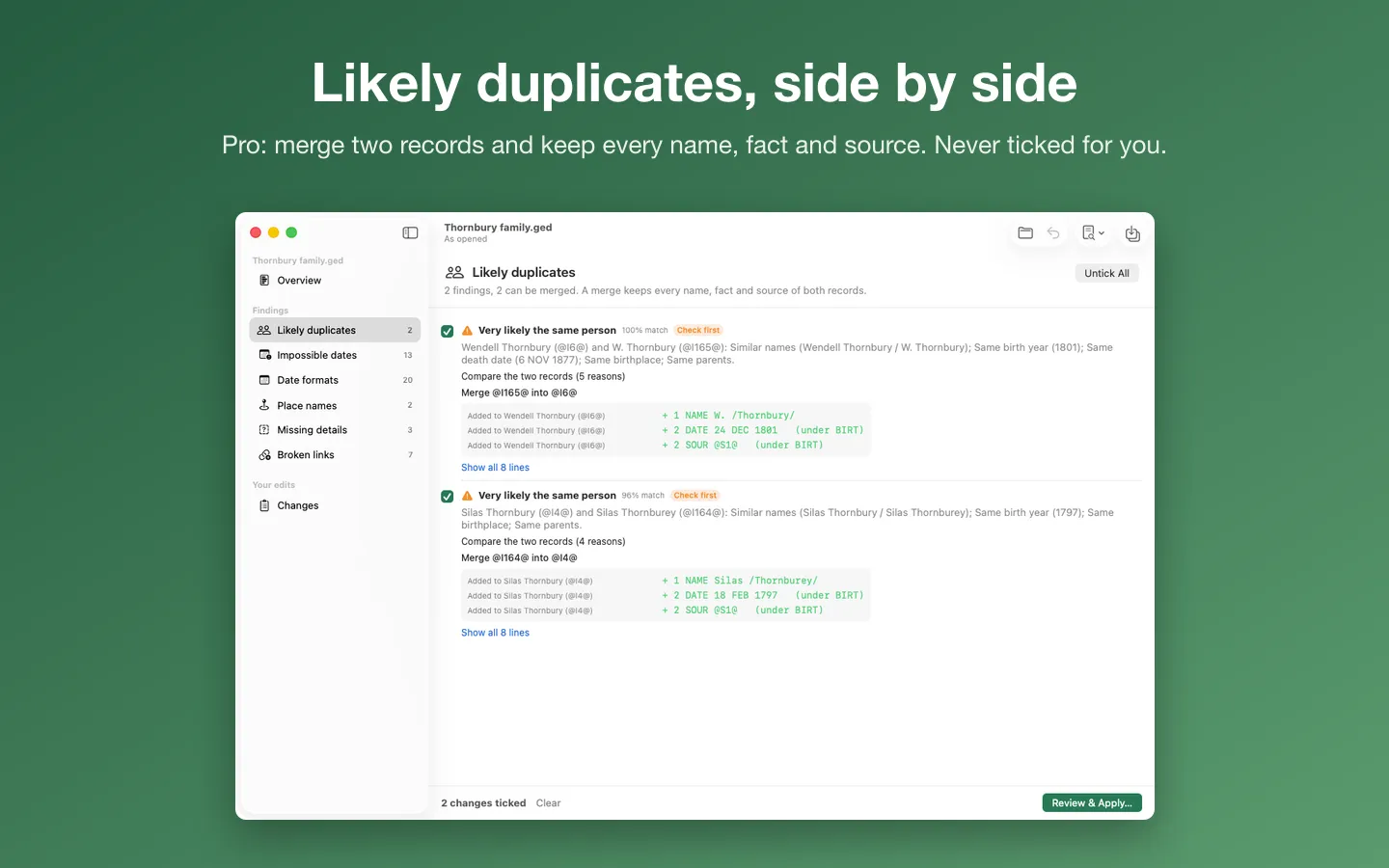Viewport: 1389px width, 868px height.
Task: Click the Date formats calendar icon
Action: pos(264,380)
